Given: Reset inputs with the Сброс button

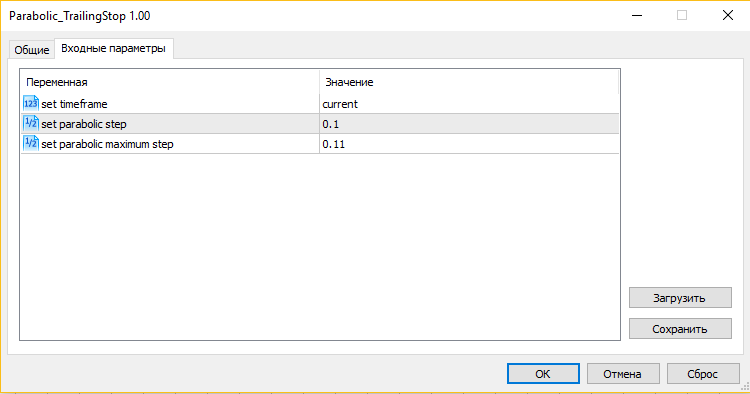Looking at the screenshot, I should (x=703, y=373).
